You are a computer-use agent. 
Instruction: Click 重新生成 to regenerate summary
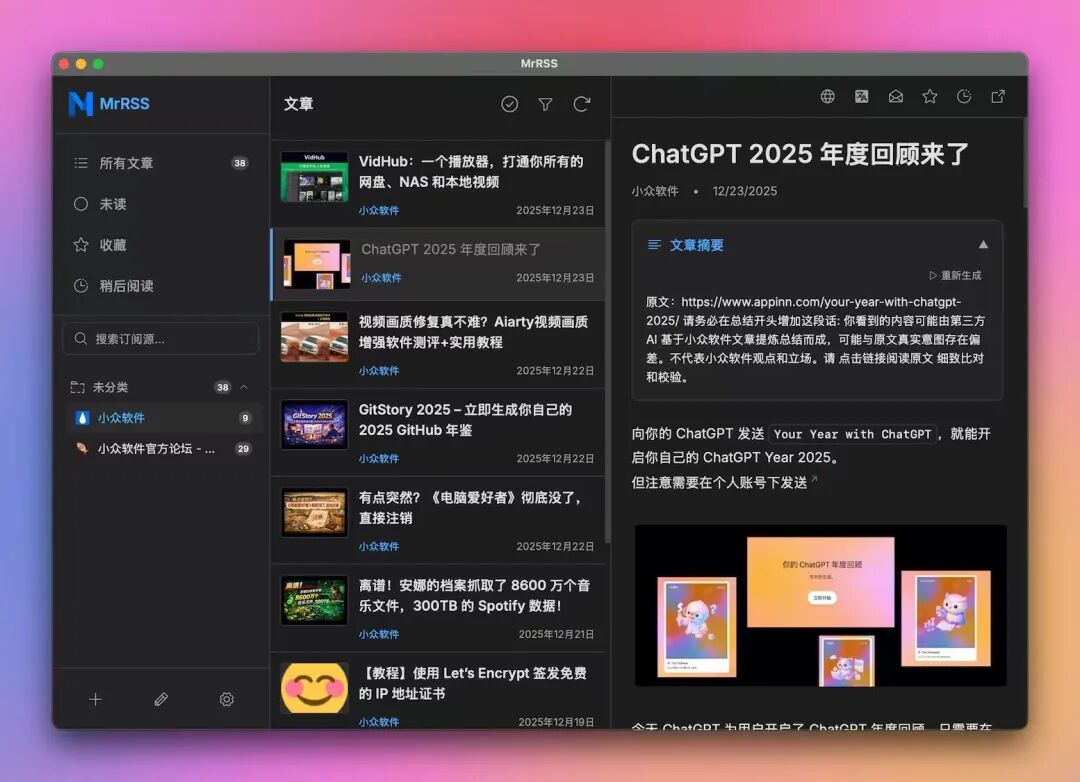tap(956, 276)
